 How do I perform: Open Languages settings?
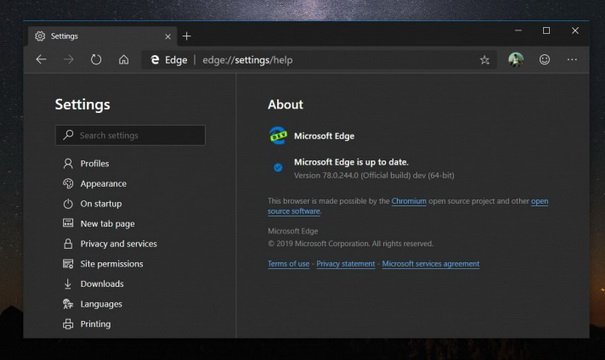tap(101, 304)
